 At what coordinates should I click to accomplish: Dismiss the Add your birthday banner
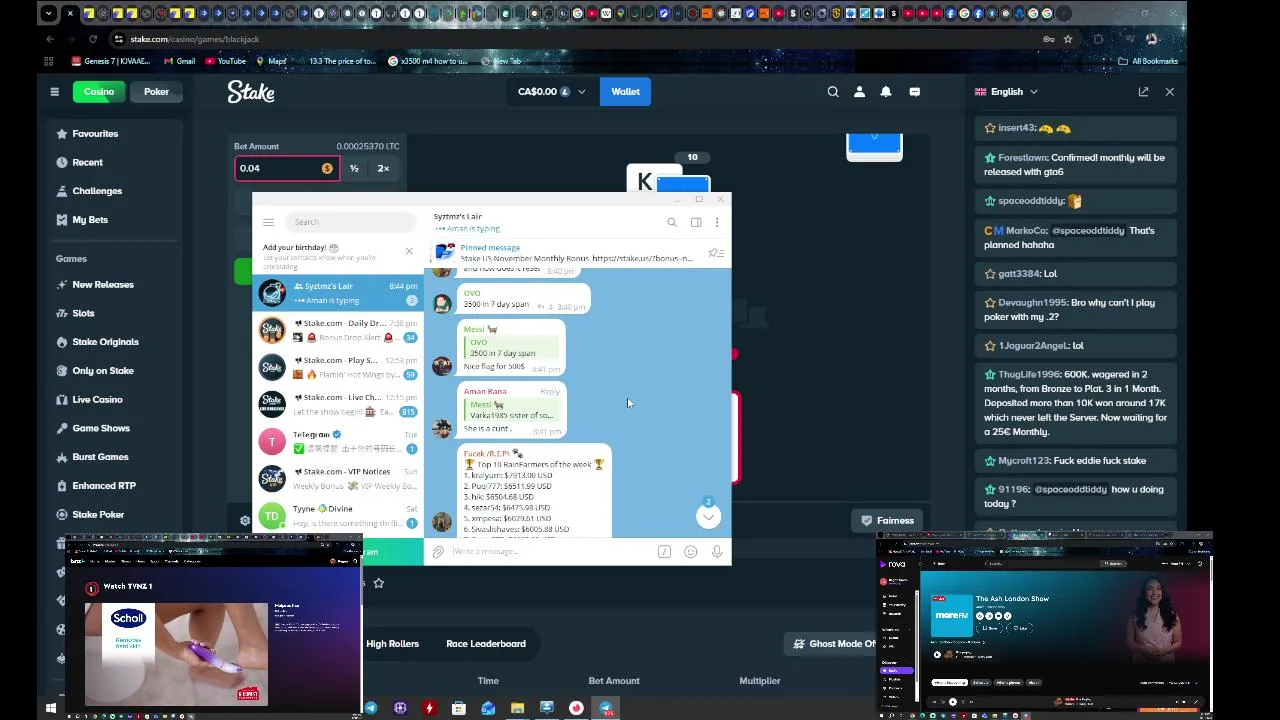pyautogui.click(x=409, y=251)
